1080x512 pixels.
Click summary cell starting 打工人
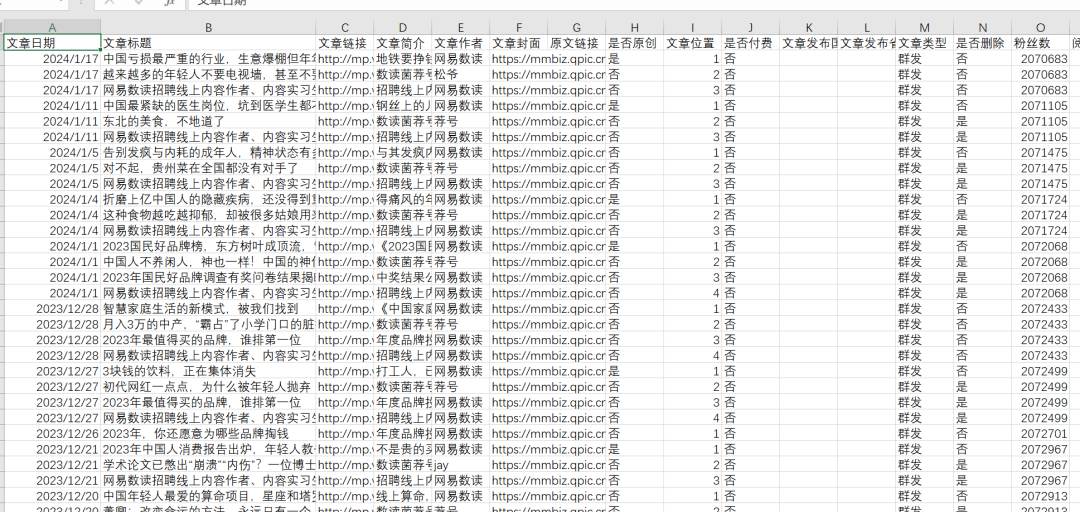(403, 371)
